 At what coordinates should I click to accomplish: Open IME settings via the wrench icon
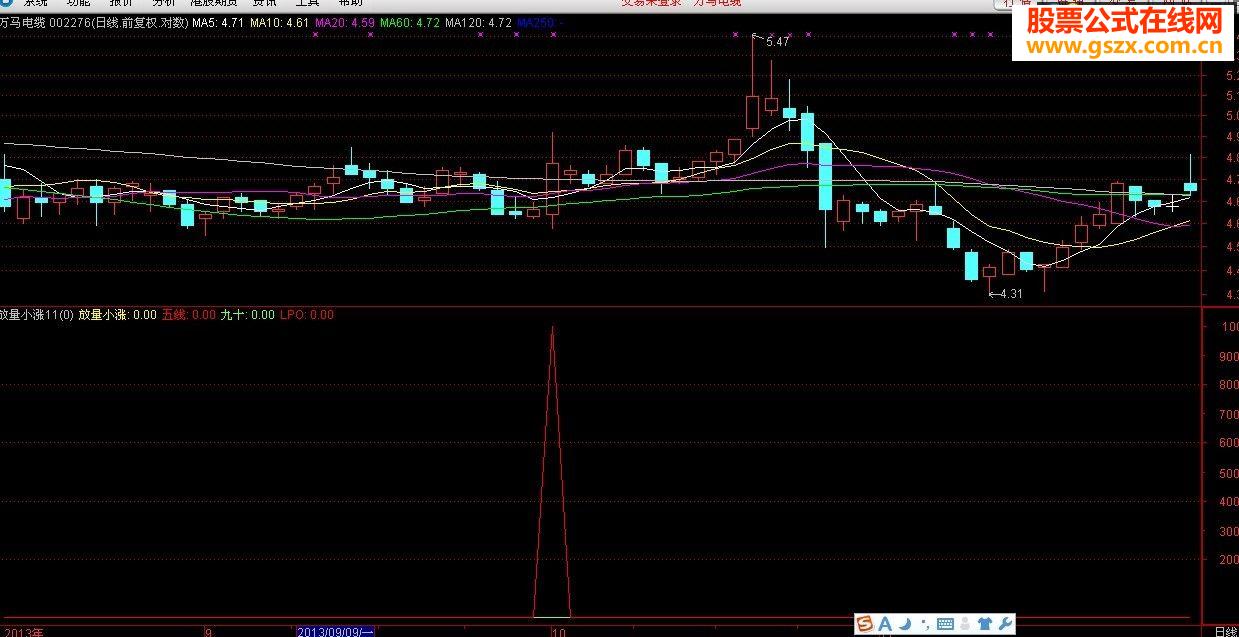[x=1005, y=625]
